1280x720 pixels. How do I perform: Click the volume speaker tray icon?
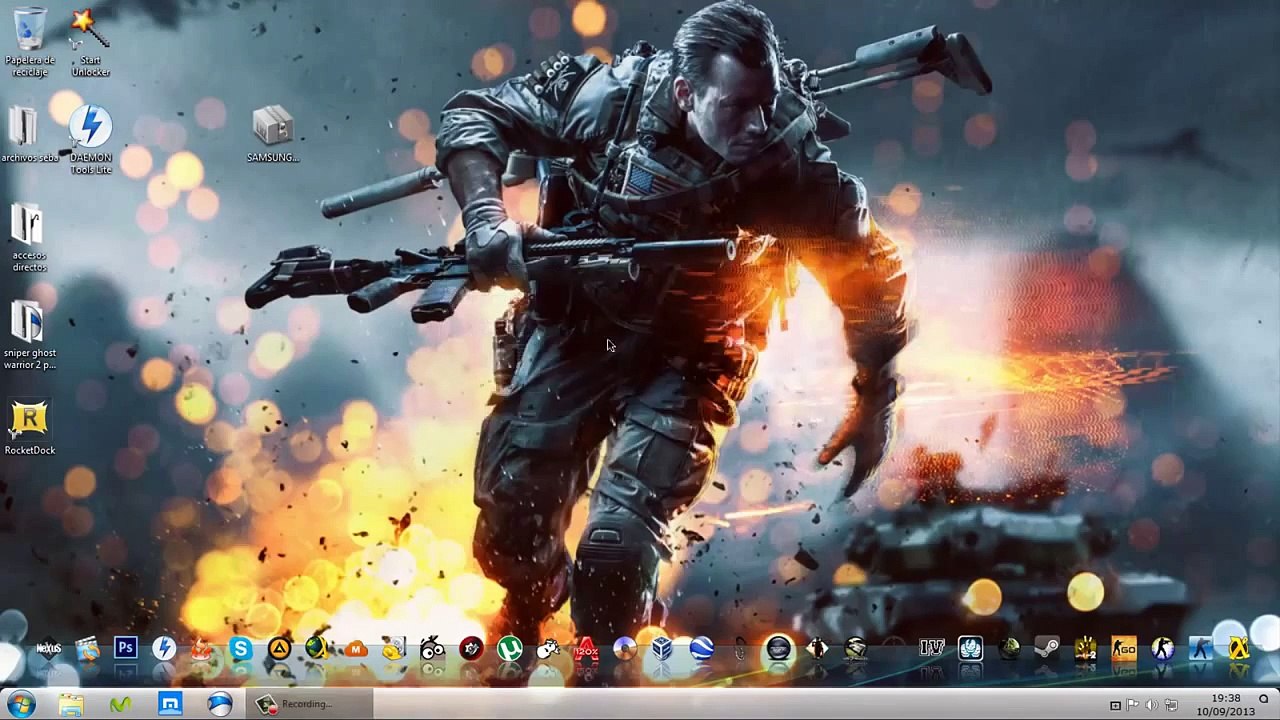(1152, 705)
